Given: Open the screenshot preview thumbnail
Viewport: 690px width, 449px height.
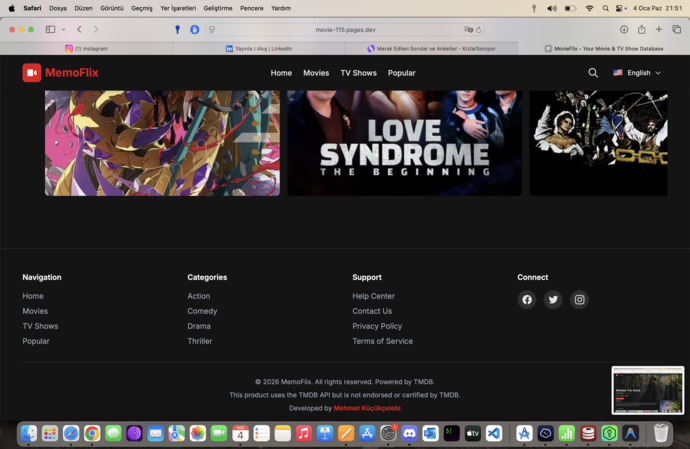Looking at the screenshot, I should point(648,390).
